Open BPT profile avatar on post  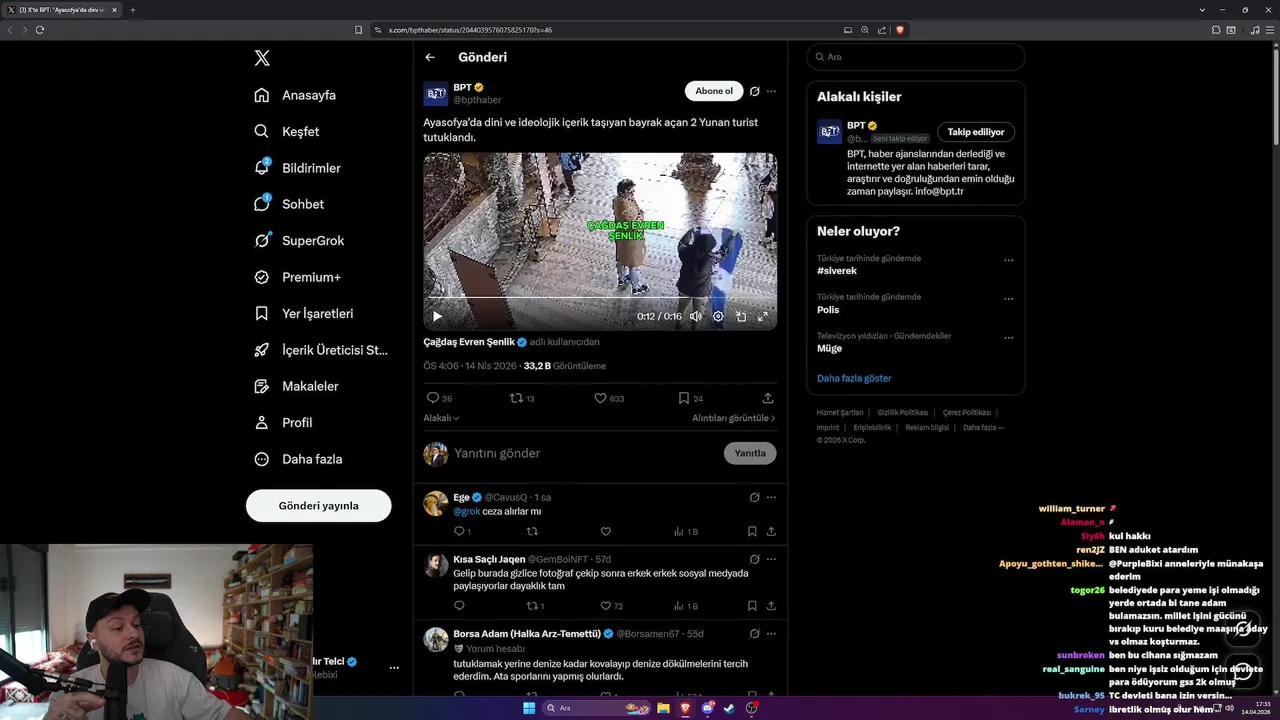pos(436,94)
